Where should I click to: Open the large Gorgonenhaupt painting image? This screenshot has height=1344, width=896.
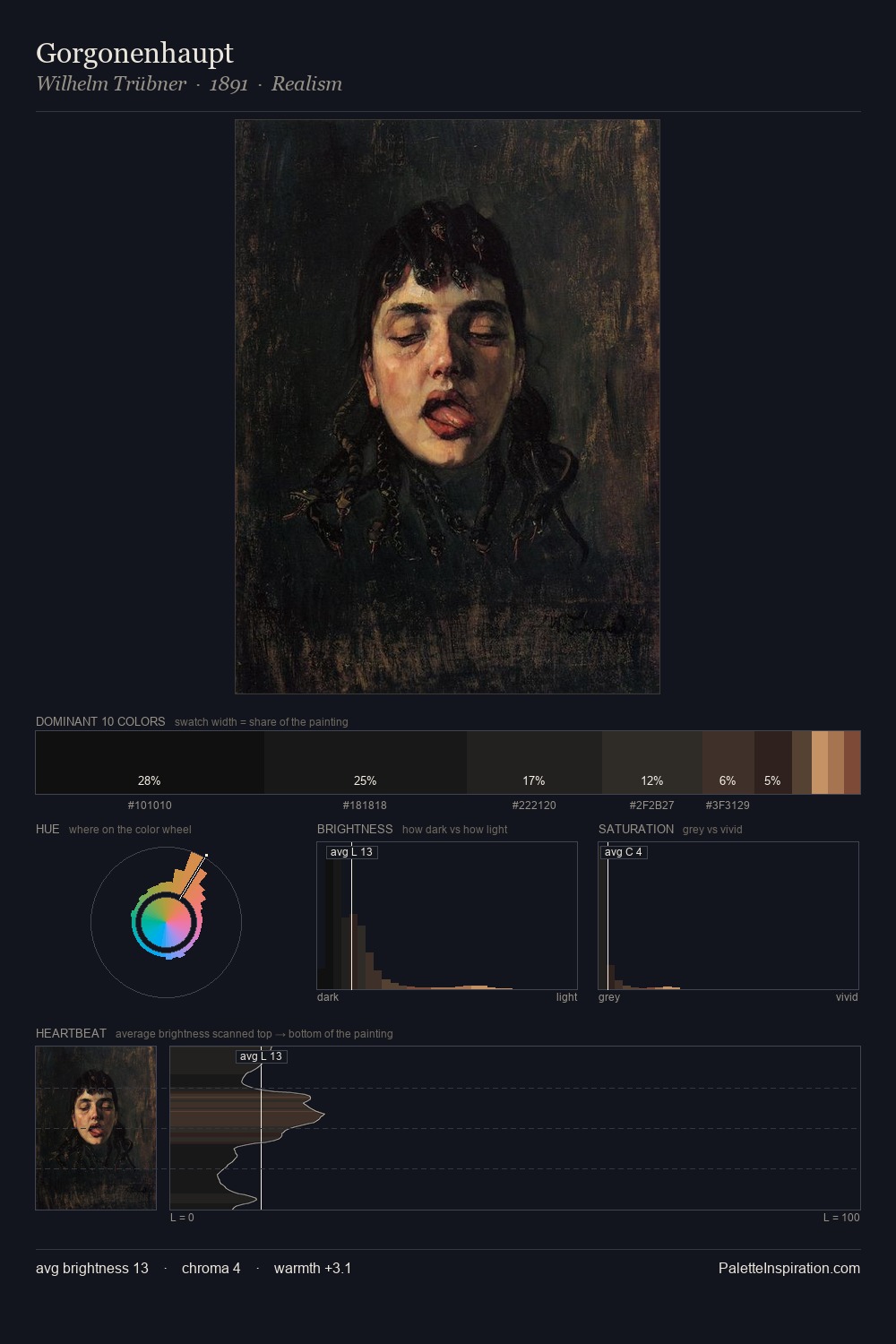coord(447,407)
